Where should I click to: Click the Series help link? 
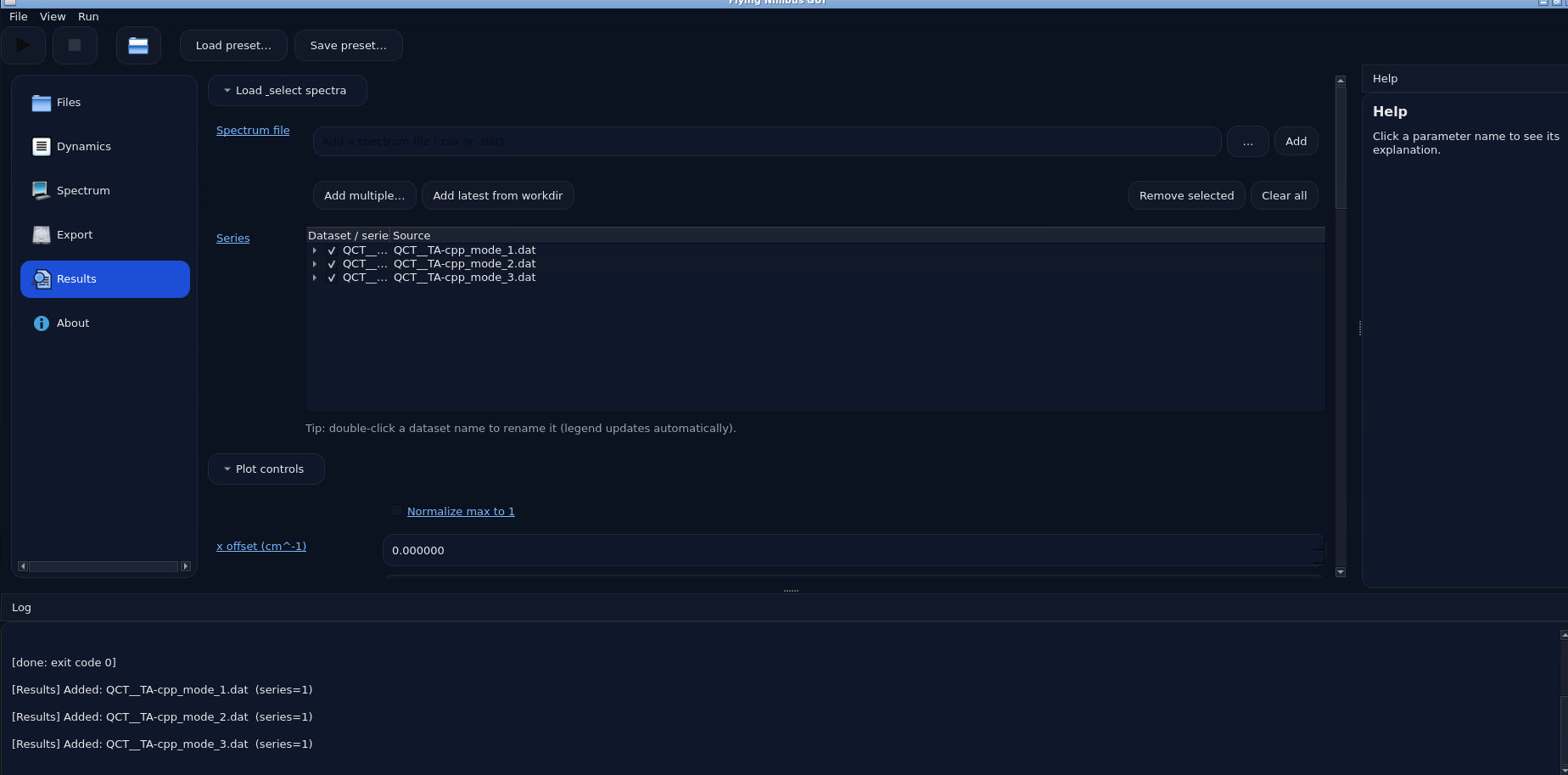click(233, 239)
